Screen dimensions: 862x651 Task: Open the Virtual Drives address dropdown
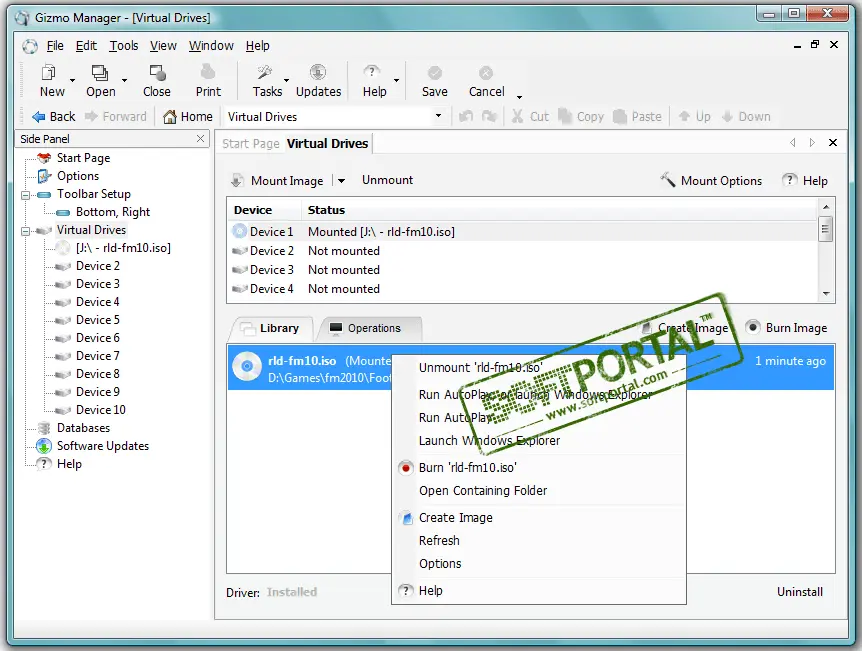[438, 117]
